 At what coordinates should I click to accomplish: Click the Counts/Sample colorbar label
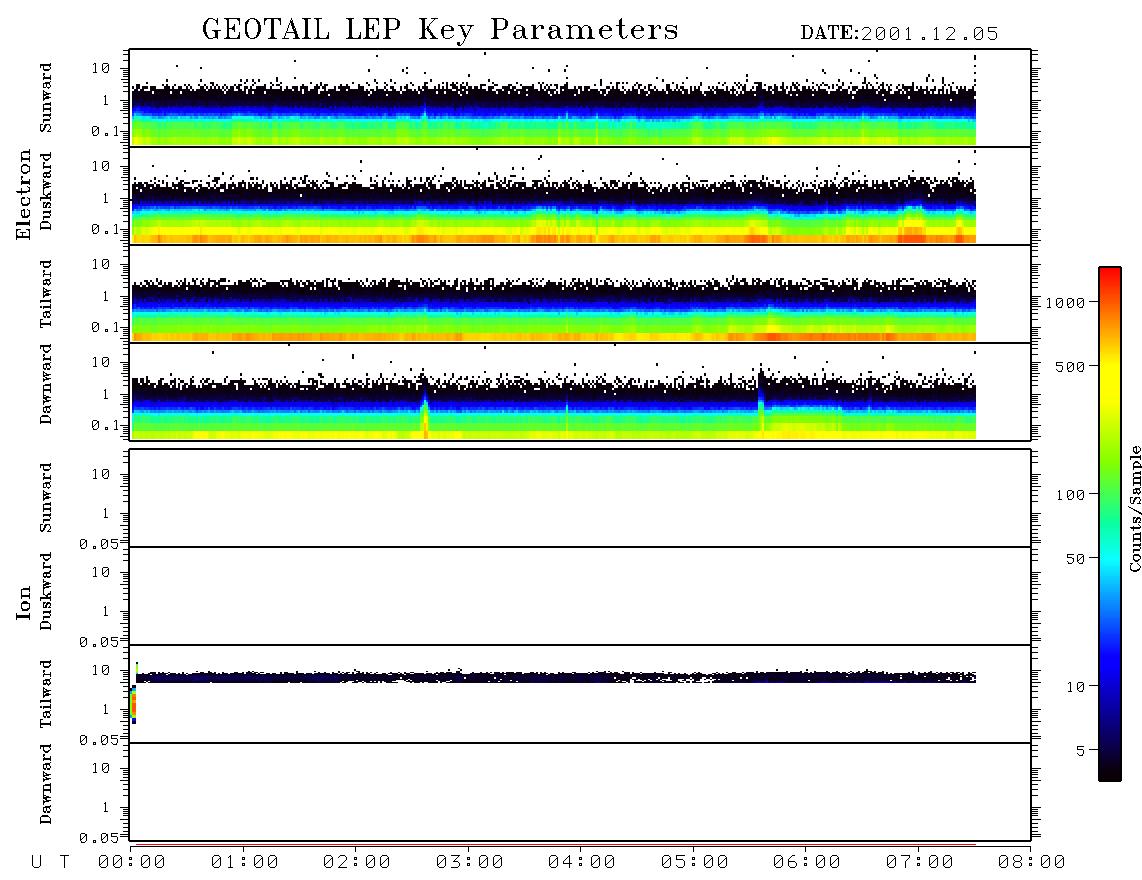click(x=1134, y=508)
